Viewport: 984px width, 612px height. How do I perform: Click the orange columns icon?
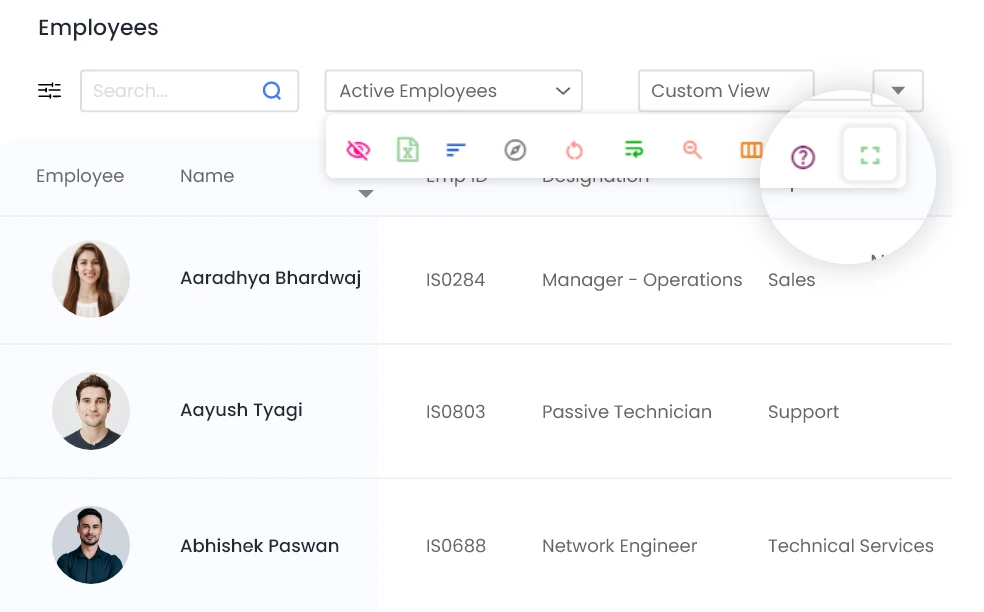(751, 150)
